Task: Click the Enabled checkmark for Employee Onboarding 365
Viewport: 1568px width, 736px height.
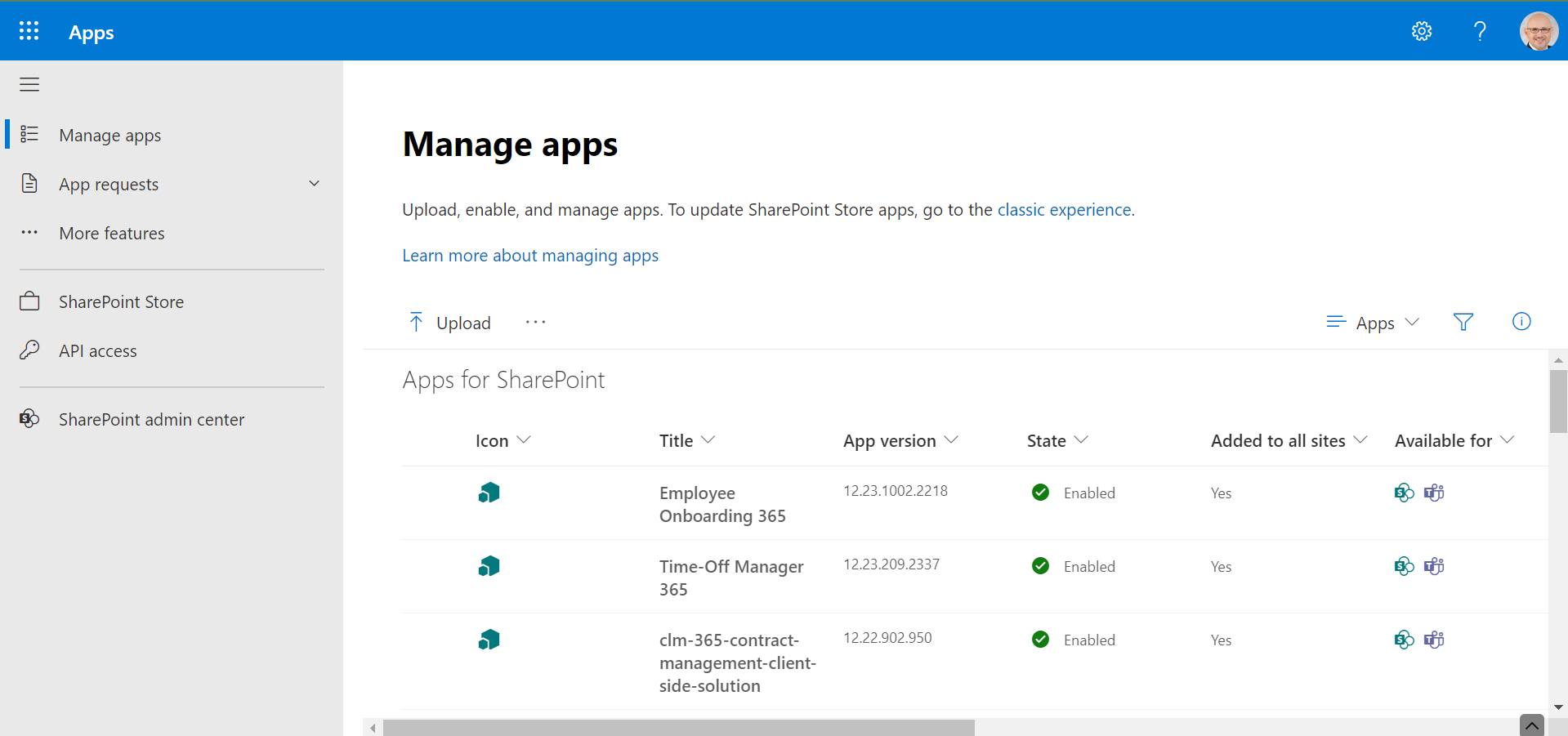Action: [x=1040, y=492]
